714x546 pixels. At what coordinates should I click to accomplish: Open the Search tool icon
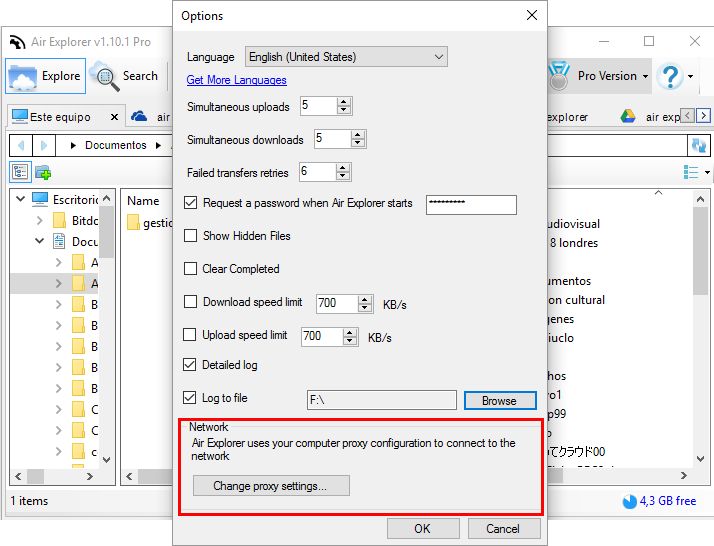pos(104,77)
